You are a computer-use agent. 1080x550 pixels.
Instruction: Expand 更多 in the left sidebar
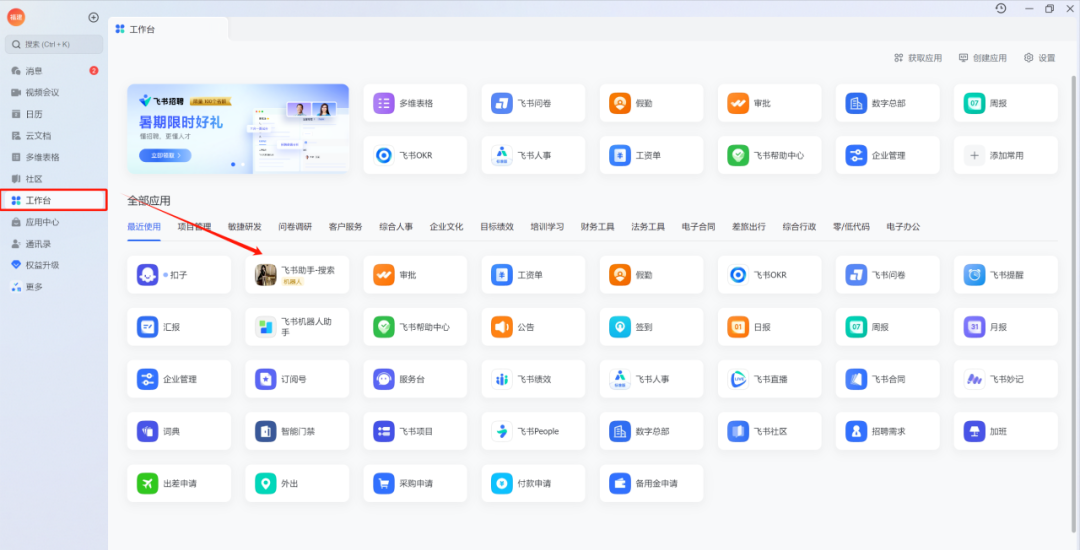(34, 287)
